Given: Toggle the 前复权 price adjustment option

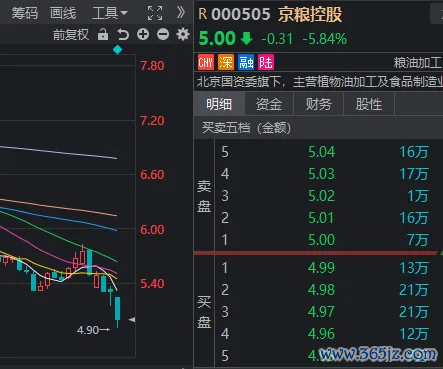Looking at the screenshot, I should tap(71, 35).
